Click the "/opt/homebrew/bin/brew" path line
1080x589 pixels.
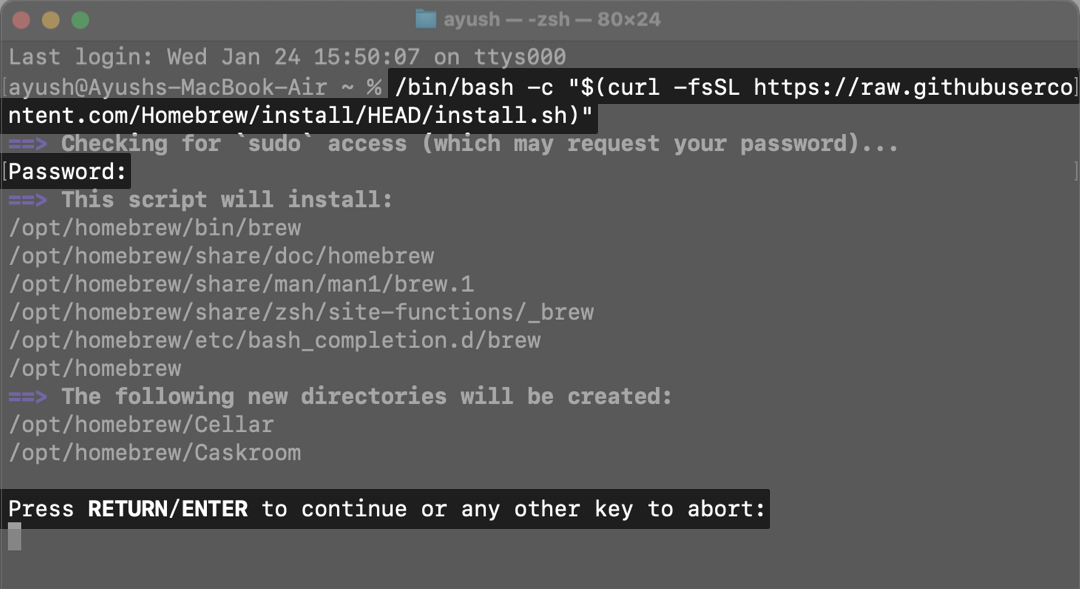coord(155,228)
